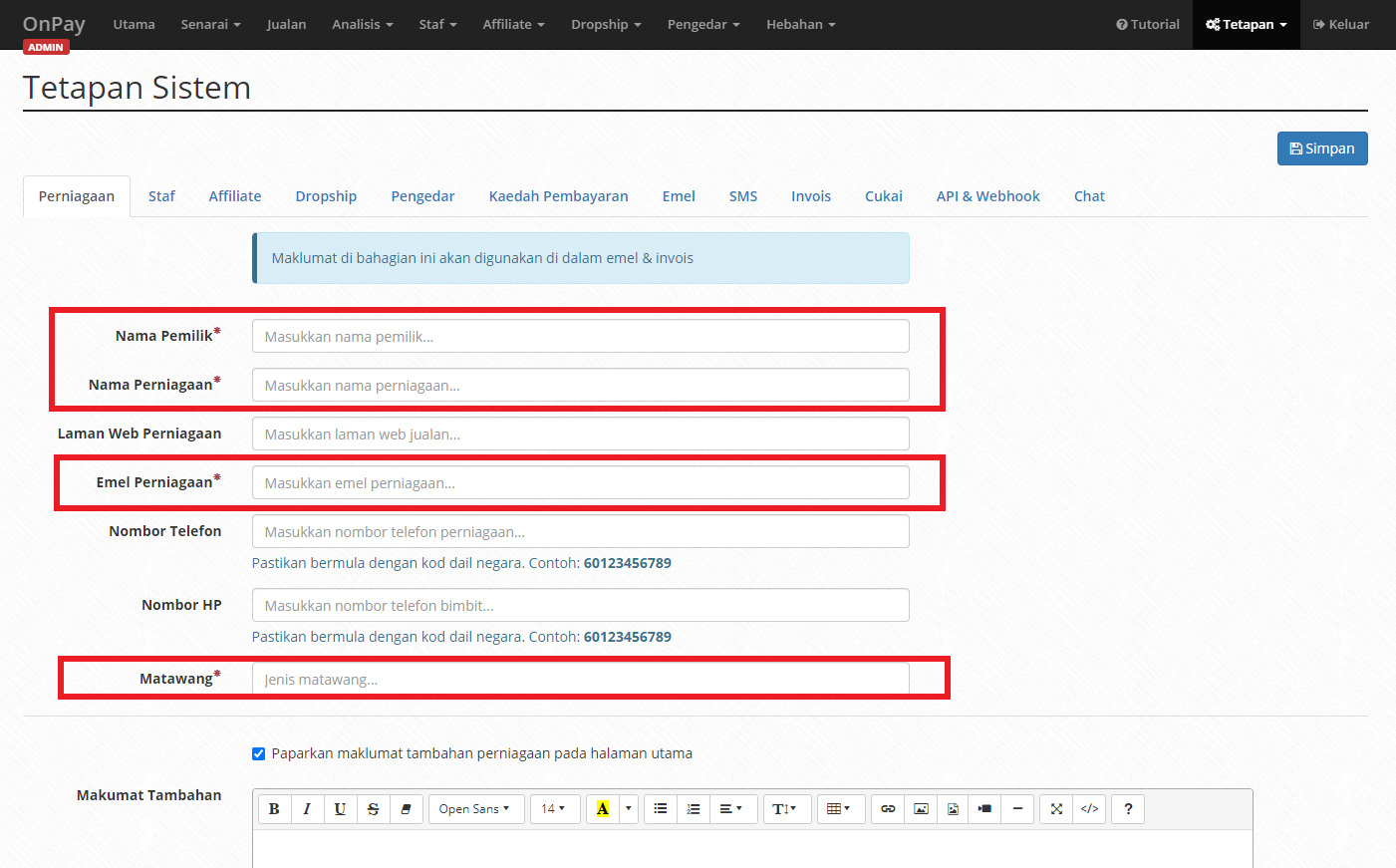1396x868 pixels.
Task: Open the editor fullscreen mode
Action: 1055,808
